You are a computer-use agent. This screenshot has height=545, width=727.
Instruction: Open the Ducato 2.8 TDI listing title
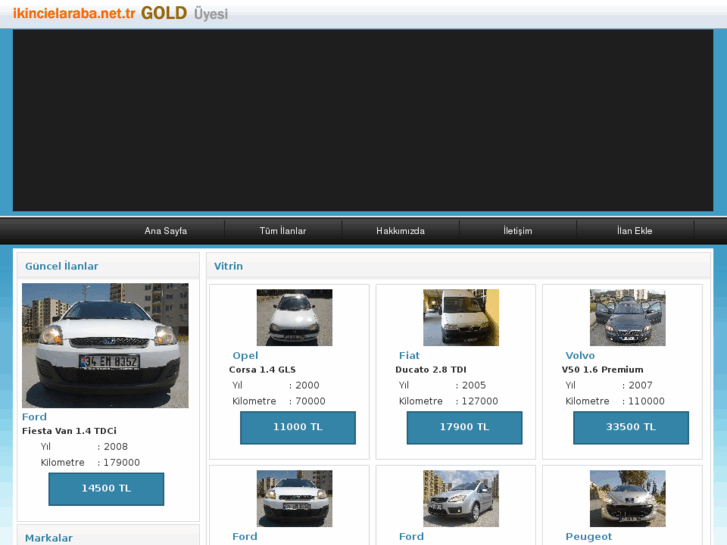click(431, 370)
